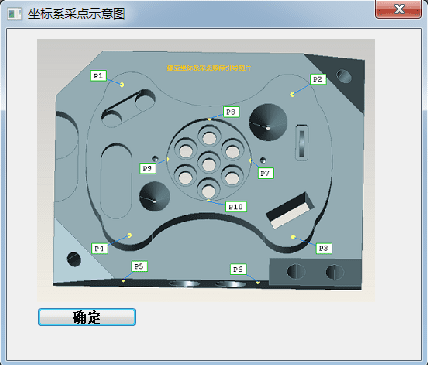The image size is (428, 365).
Task: Click the P6 label at bottom center
Action: (x=238, y=269)
